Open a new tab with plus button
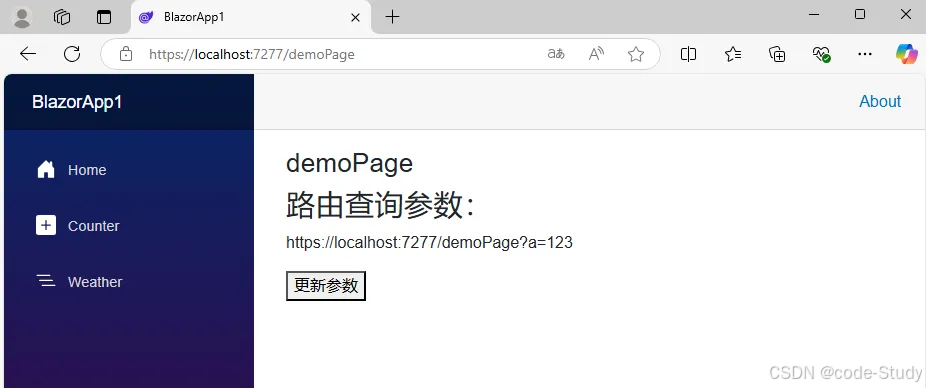 coord(392,17)
